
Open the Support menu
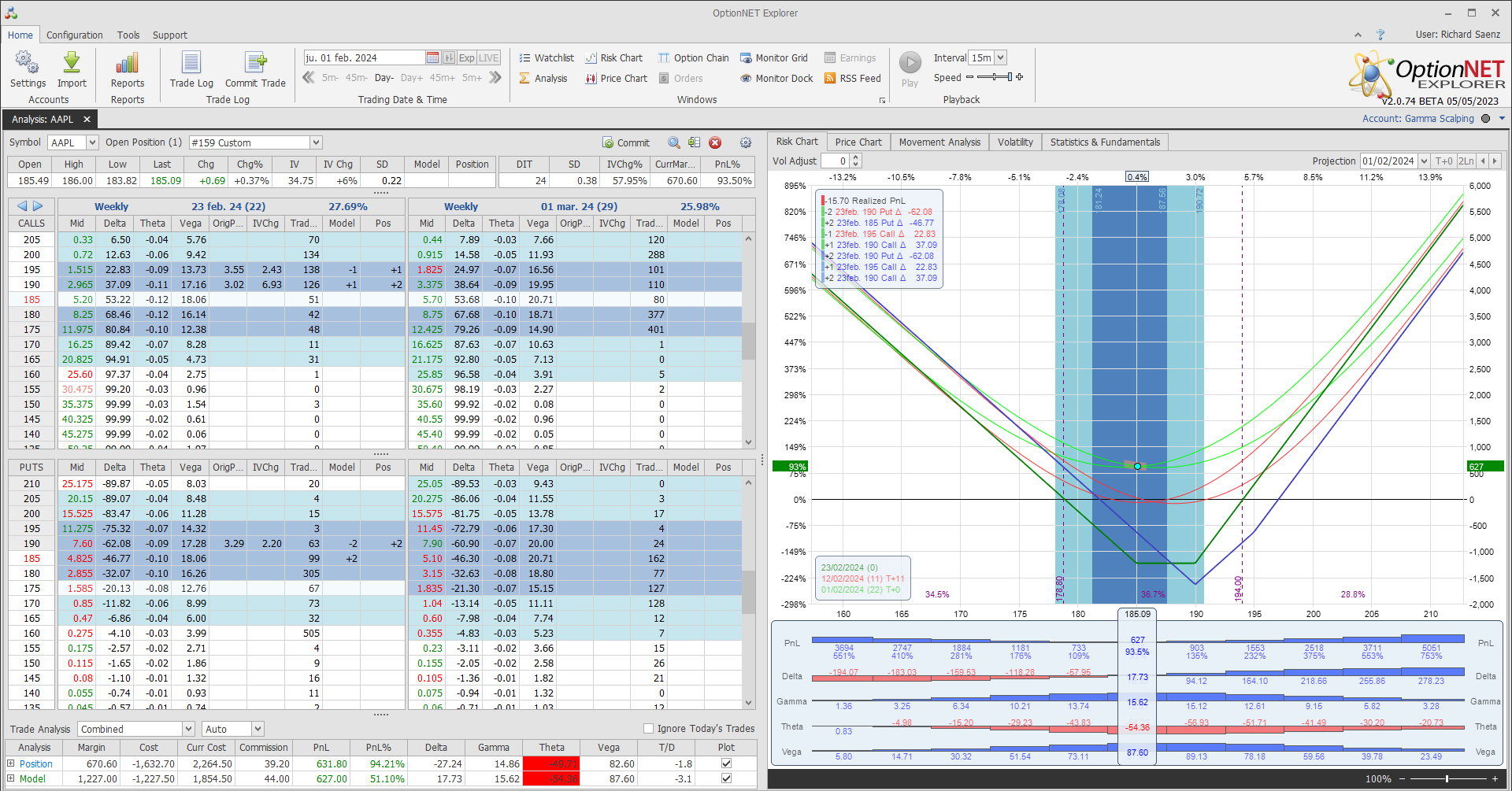170,35
